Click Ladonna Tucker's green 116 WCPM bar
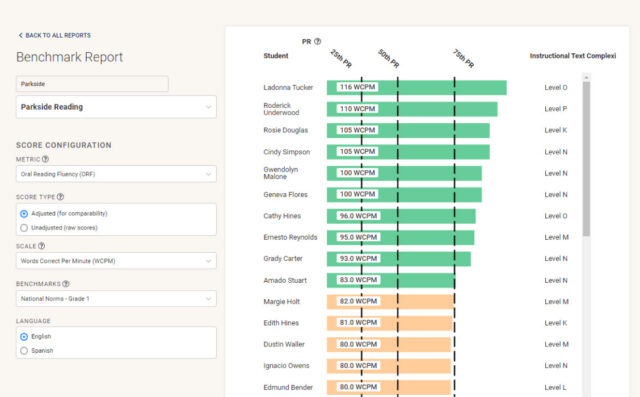This screenshot has width=640, height=397. click(417, 87)
